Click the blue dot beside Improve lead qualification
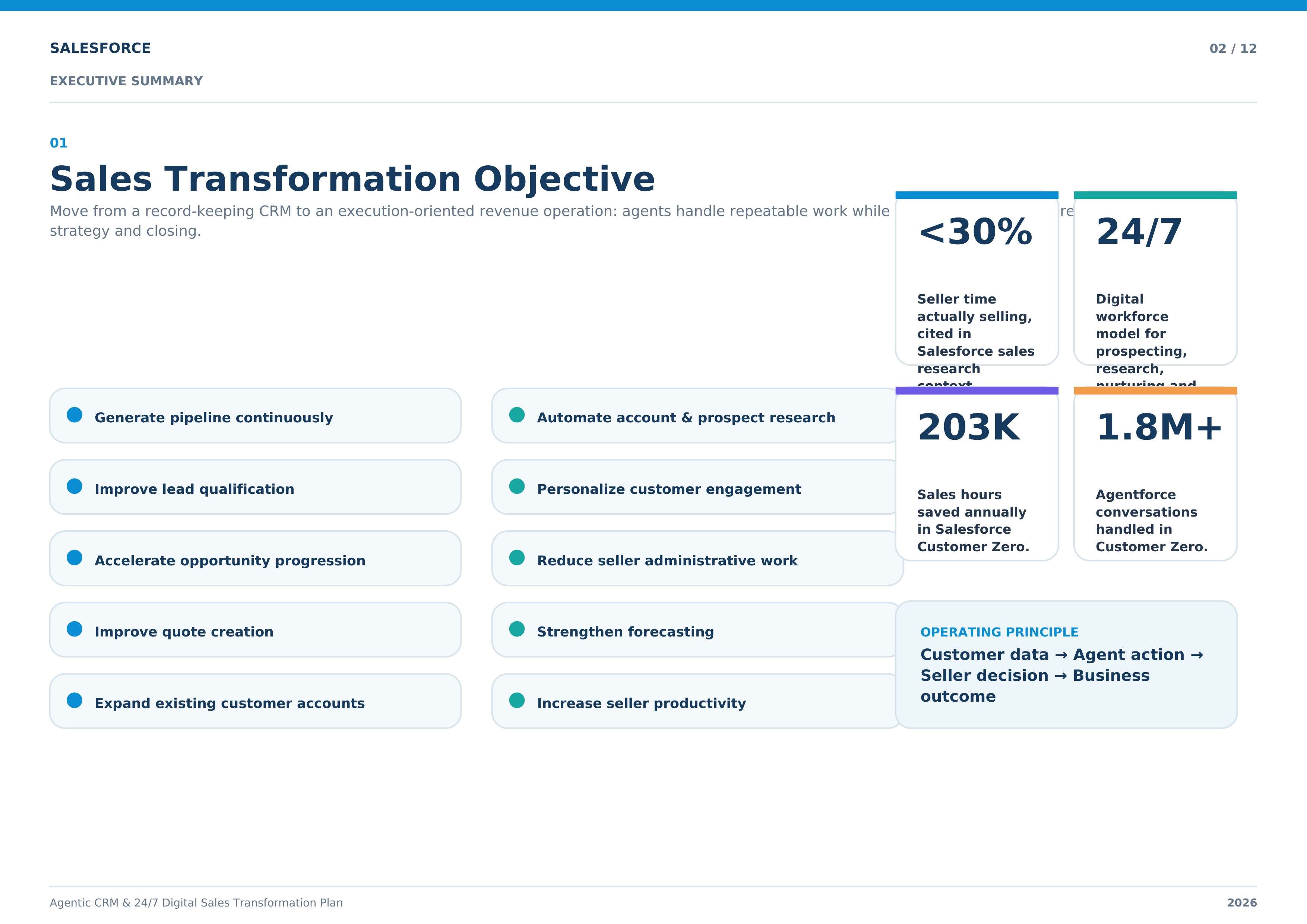The width and height of the screenshot is (1307, 924). pyautogui.click(x=75, y=486)
